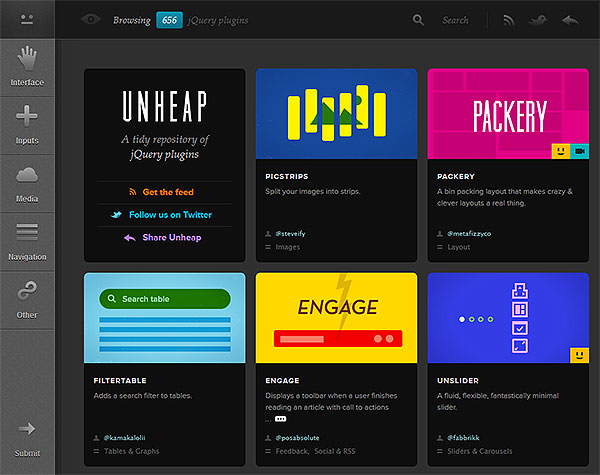Expand the ellipsis on Engage description
600x475 pixels.
pyautogui.click(x=268, y=420)
